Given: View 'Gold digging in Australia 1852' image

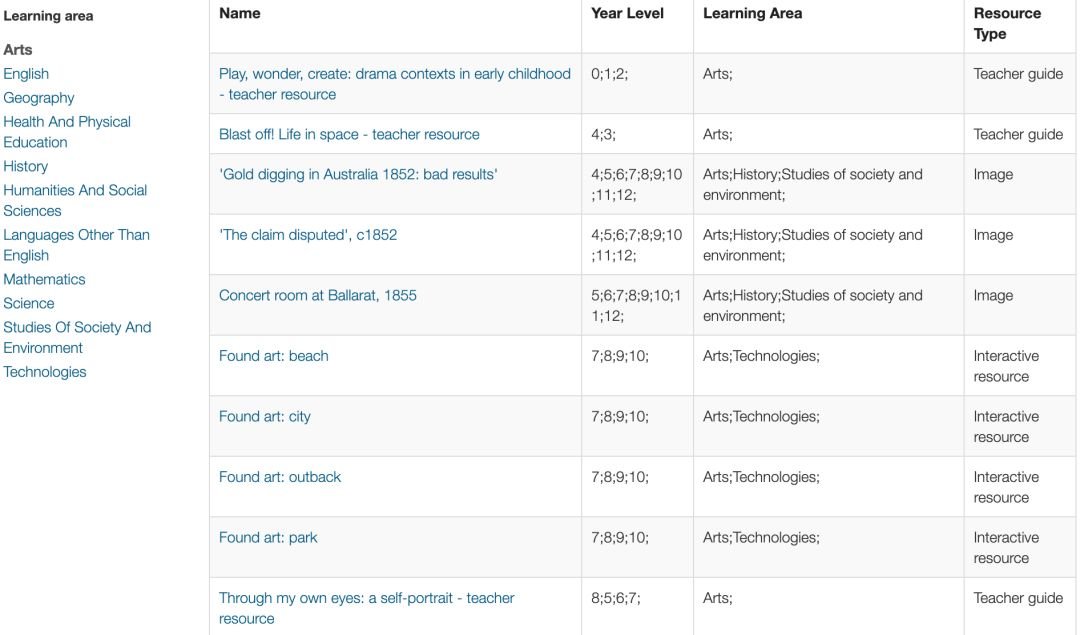Looking at the screenshot, I should pos(358,174).
